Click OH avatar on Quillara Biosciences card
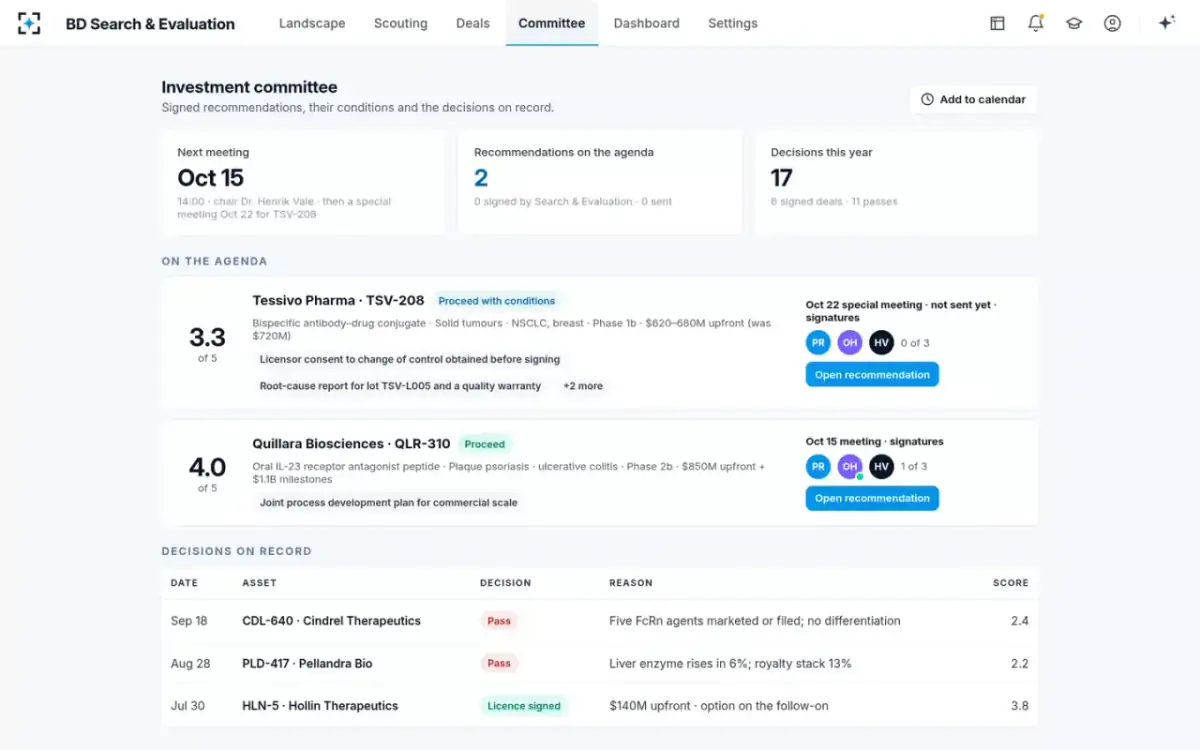Screen dimensions: 1200x750 tap(850, 466)
